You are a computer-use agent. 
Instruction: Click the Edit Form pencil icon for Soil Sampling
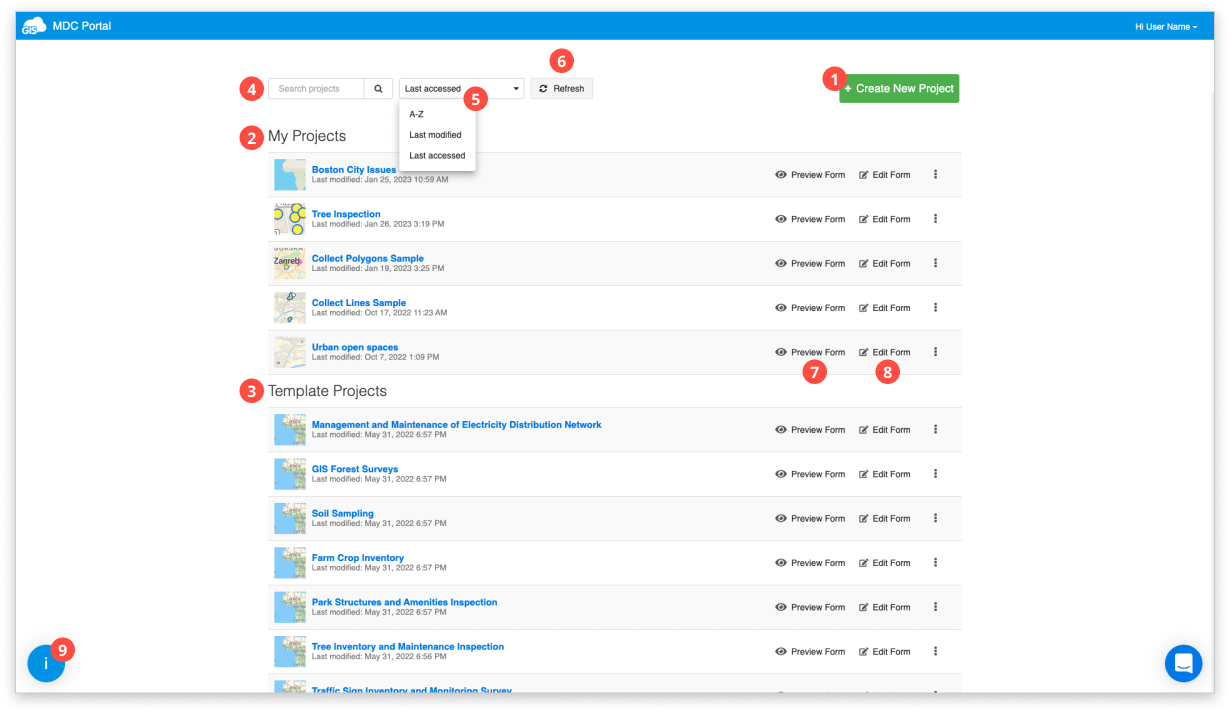click(865, 518)
